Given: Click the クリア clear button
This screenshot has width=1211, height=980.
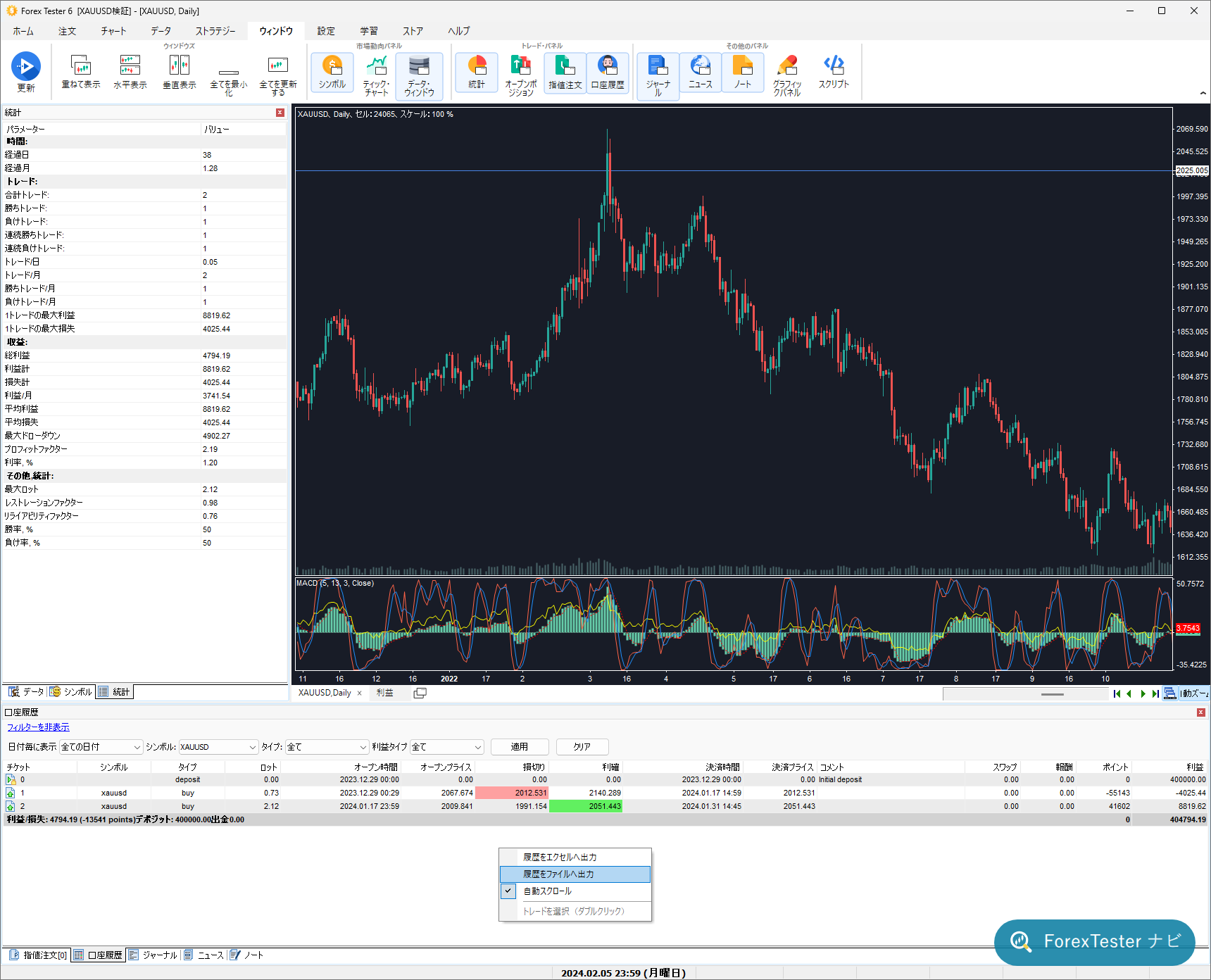Looking at the screenshot, I should point(582,747).
